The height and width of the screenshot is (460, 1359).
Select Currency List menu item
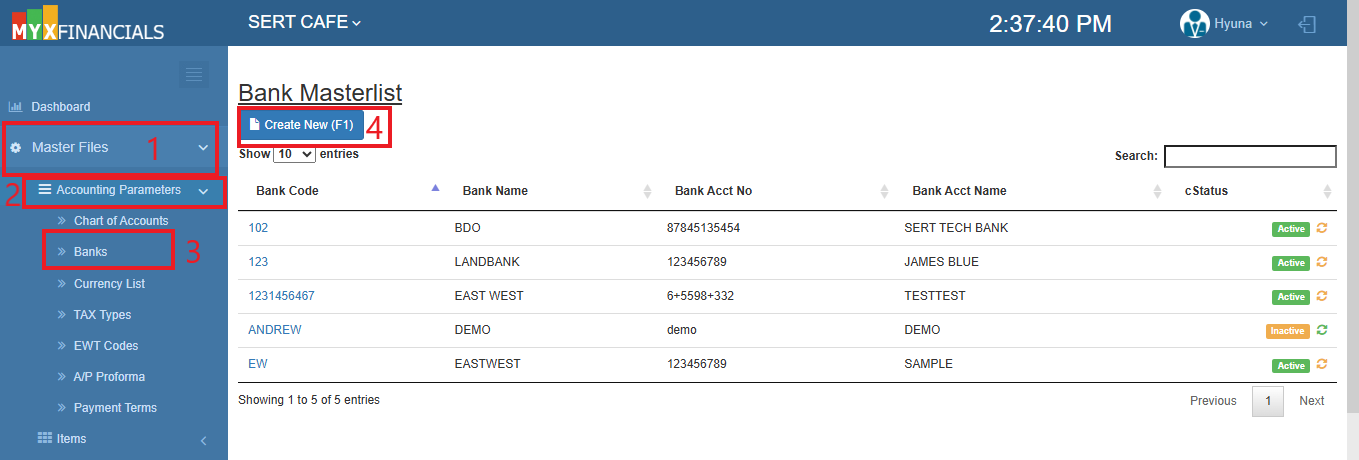109,284
